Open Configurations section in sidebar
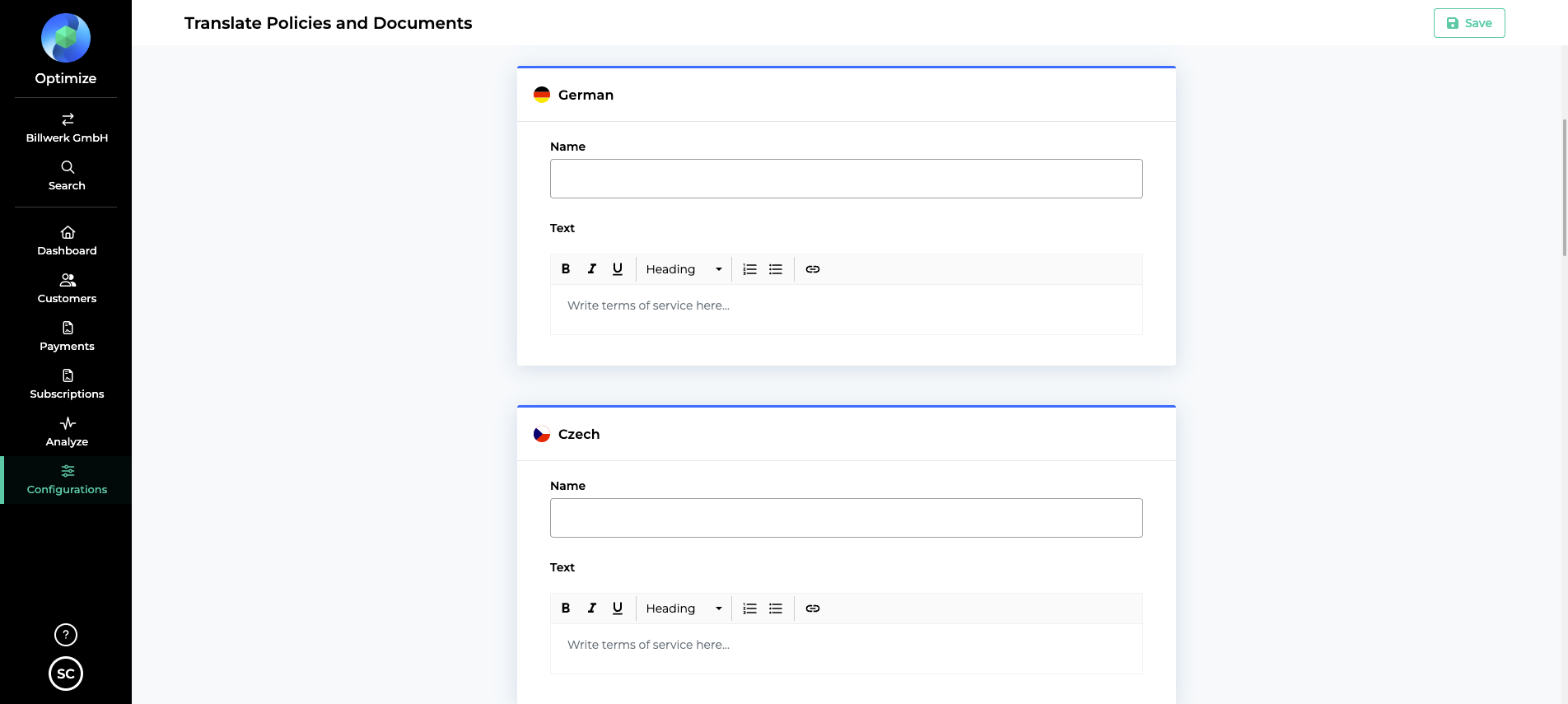This screenshot has height=704, width=1568. [67, 480]
